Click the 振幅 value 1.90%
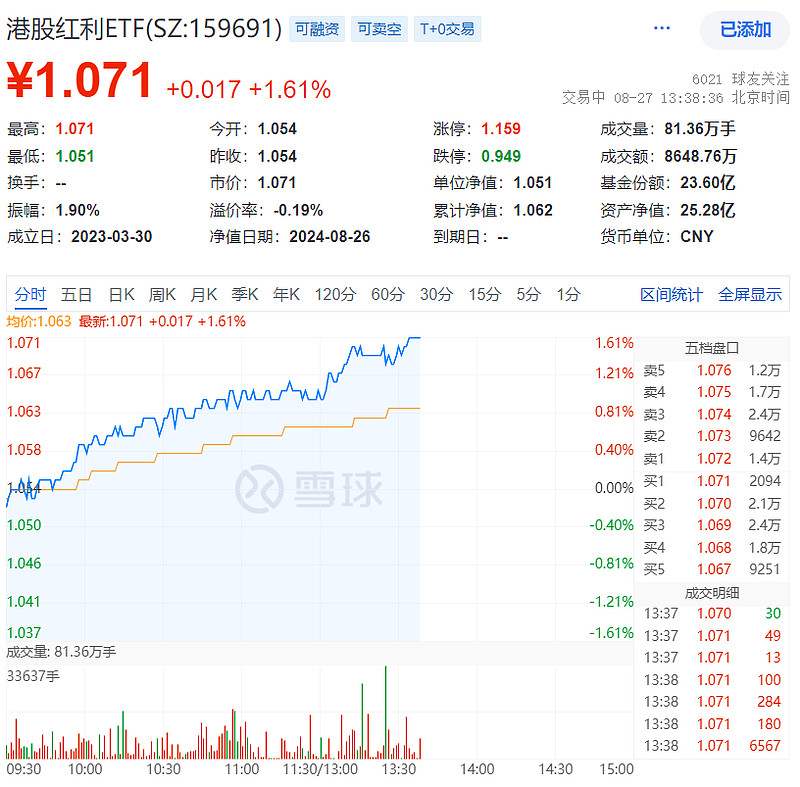The height and width of the screenshot is (787, 800). click(x=77, y=210)
